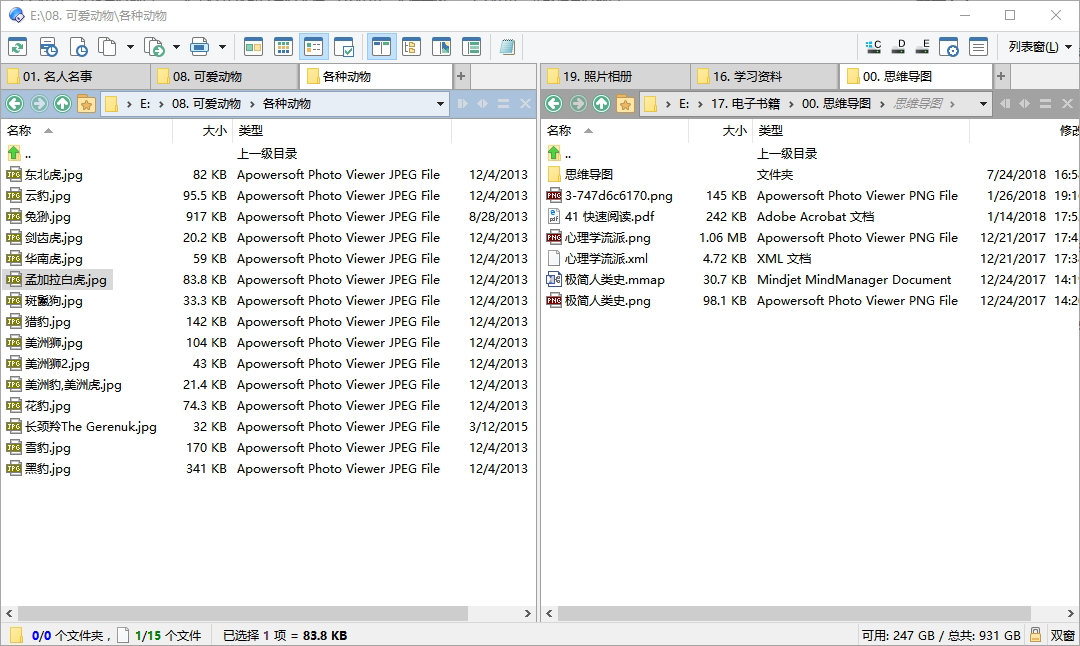
Task: Open the settings window via the gear toolbar icon
Action: point(949,46)
